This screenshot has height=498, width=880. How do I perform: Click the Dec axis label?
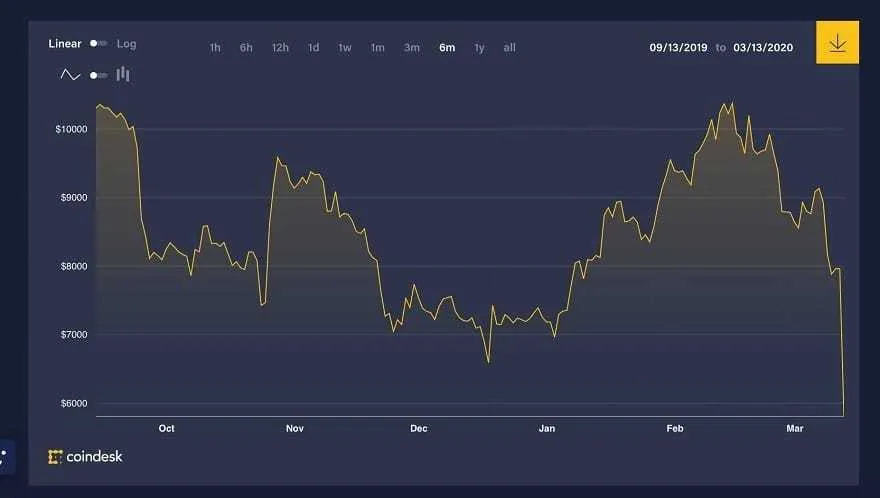coord(419,428)
